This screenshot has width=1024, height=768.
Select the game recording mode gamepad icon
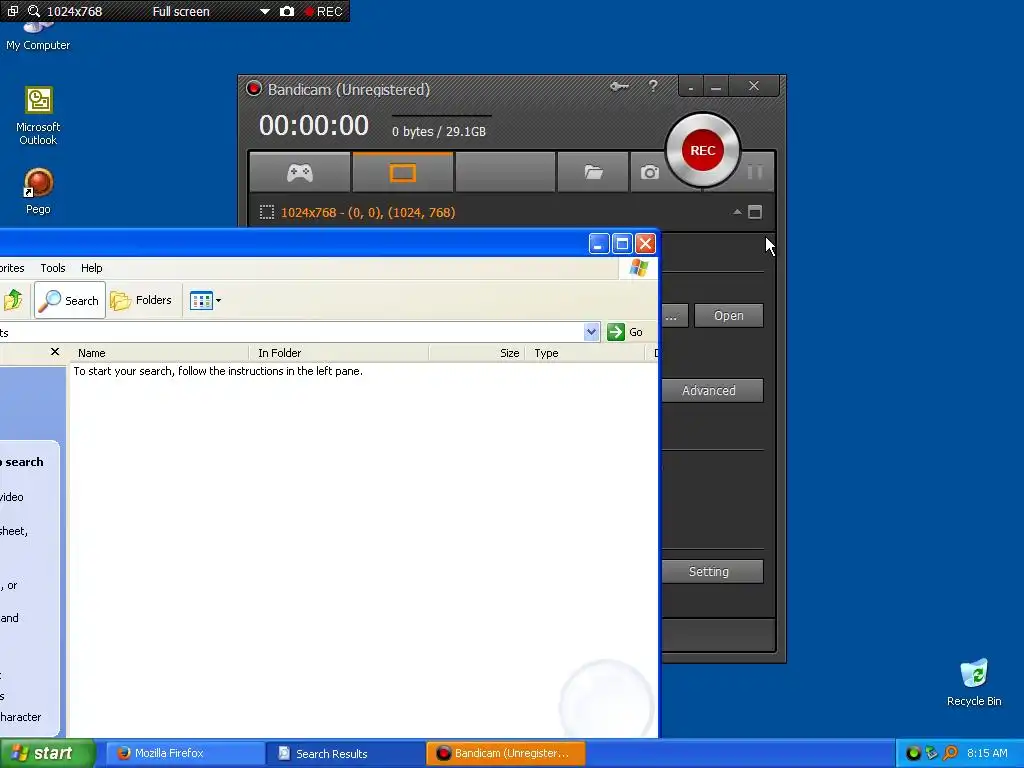pyautogui.click(x=300, y=172)
